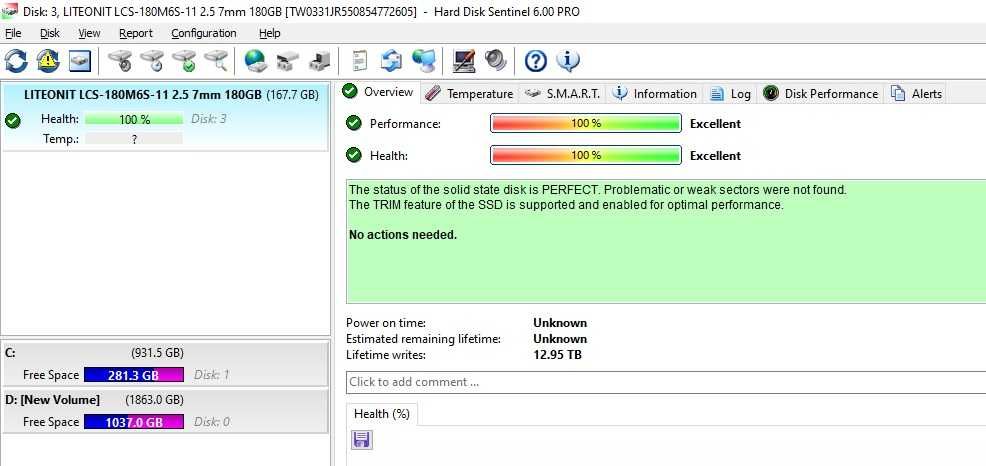Click the computer with drive toolbar icon
The image size is (986, 466).
tap(320, 60)
